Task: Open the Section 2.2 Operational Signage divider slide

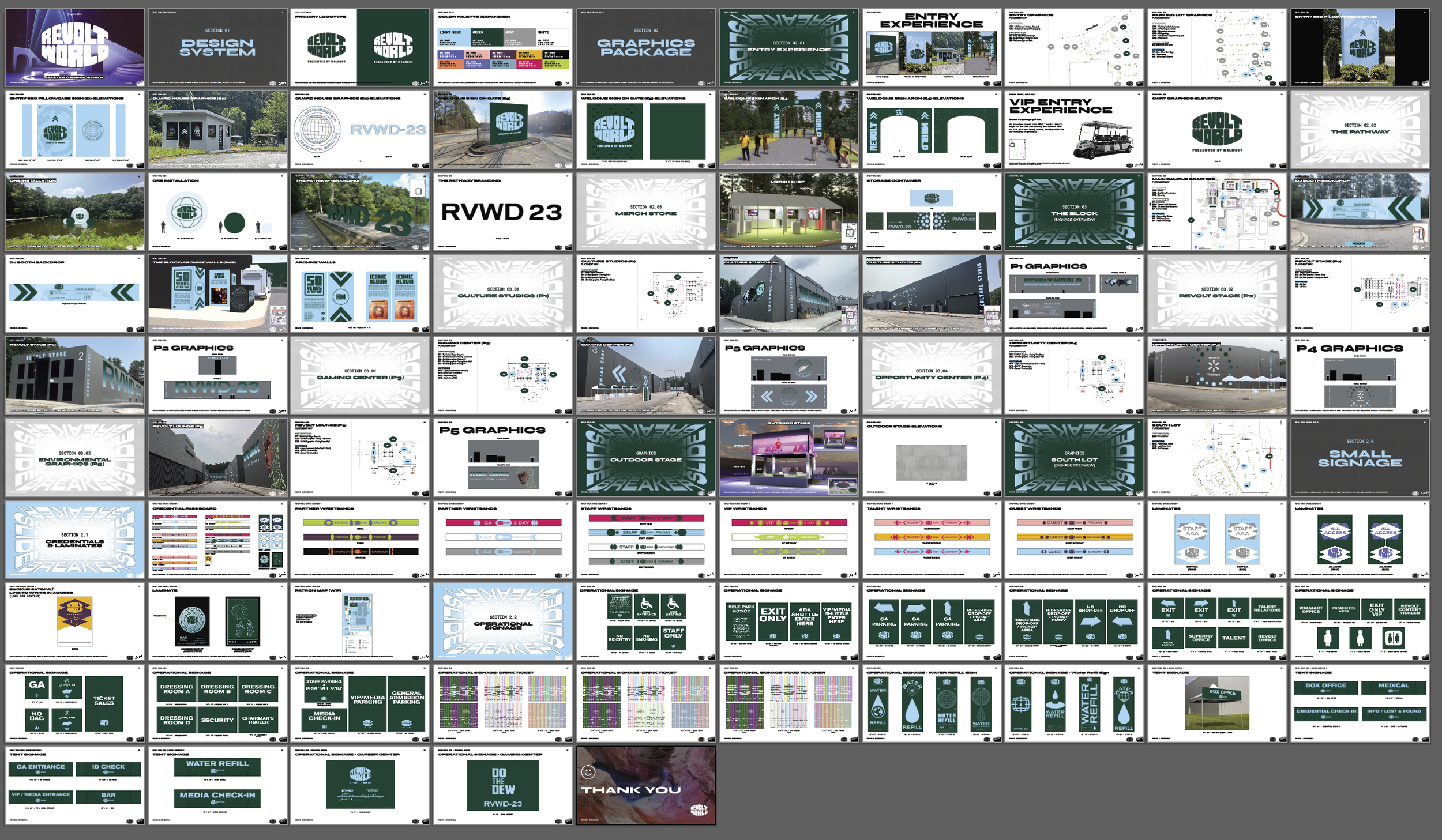Action: [x=503, y=621]
